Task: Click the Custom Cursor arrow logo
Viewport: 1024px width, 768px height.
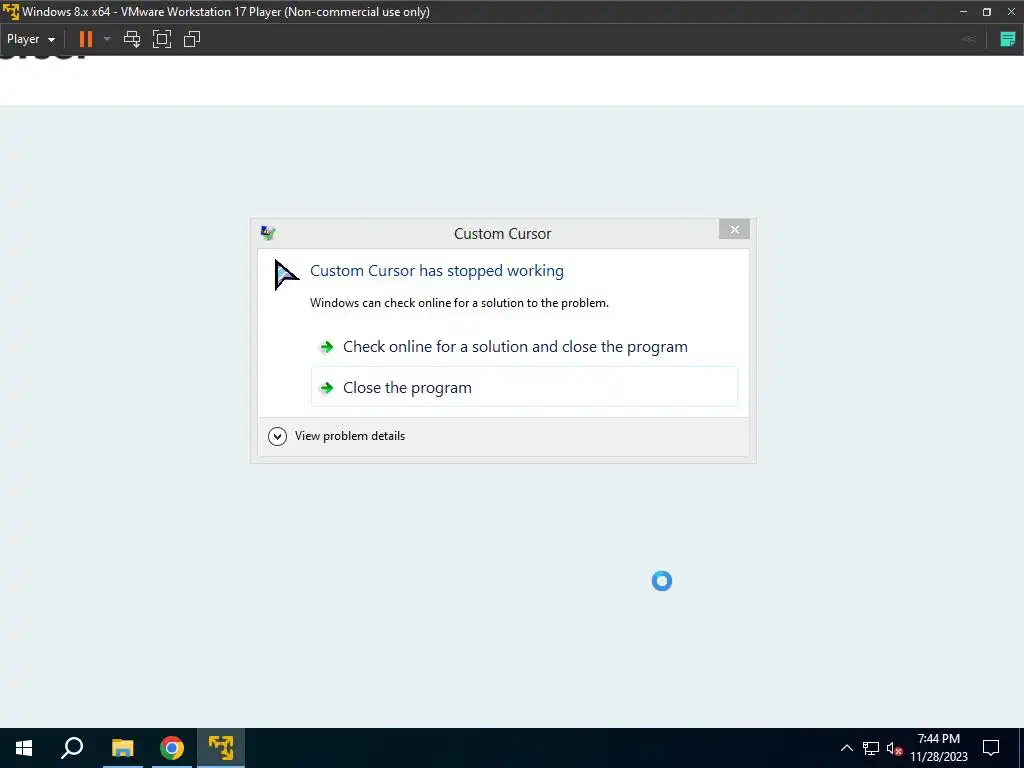Action: tap(286, 275)
